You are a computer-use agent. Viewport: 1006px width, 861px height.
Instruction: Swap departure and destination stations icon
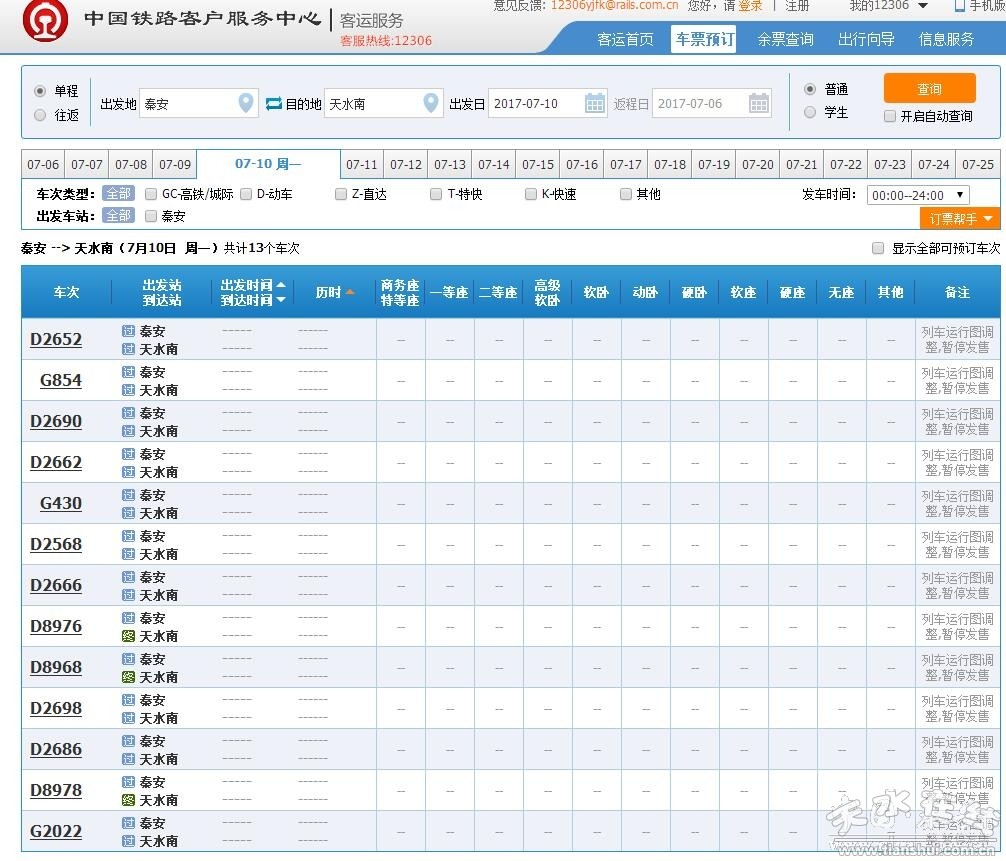pyautogui.click(x=274, y=103)
